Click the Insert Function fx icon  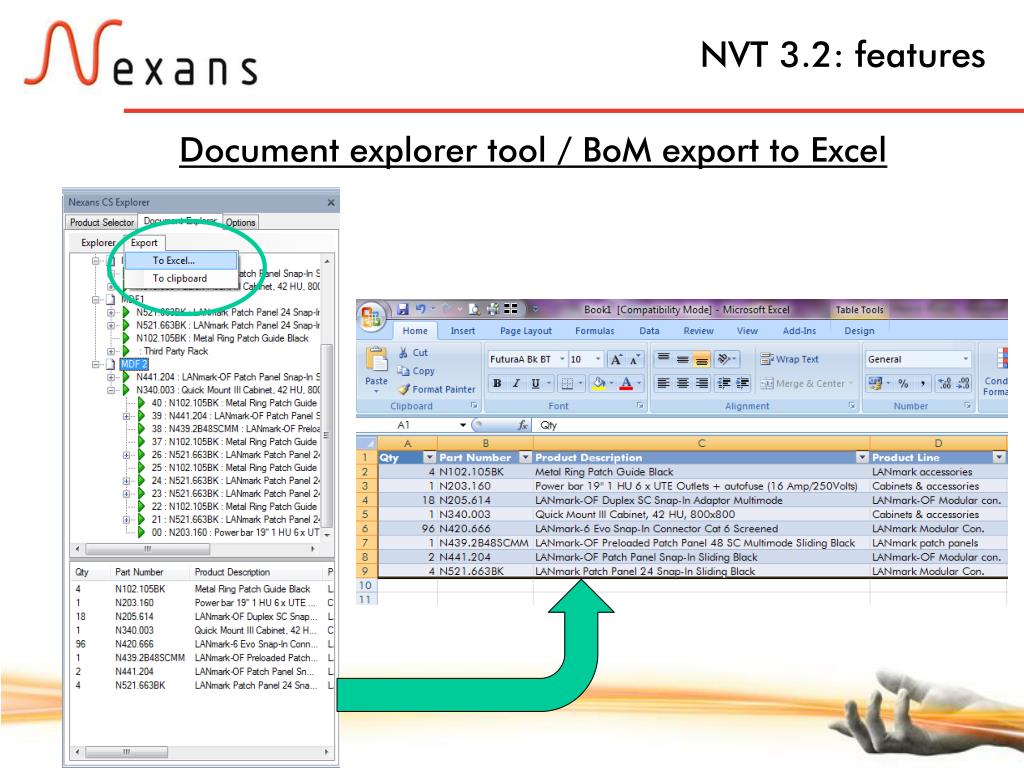(522, 425)
